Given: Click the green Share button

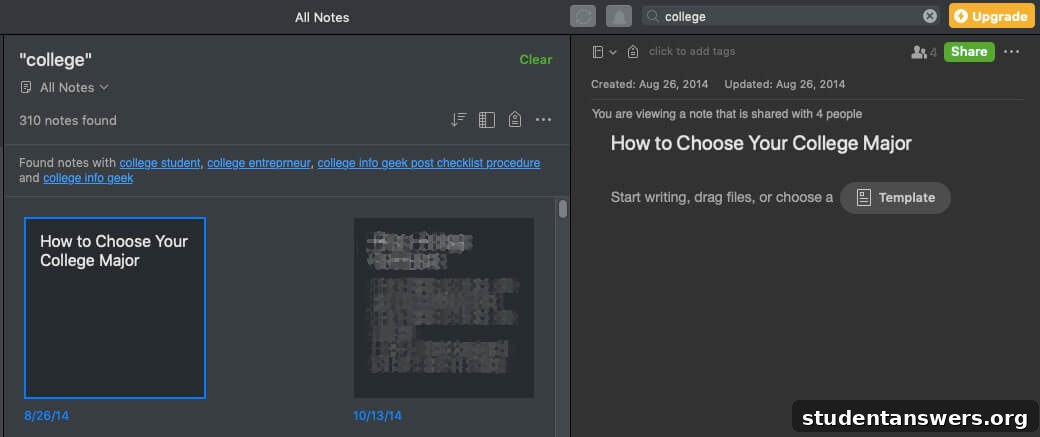Looking at the screenshot, I should [x=969, y=52].
